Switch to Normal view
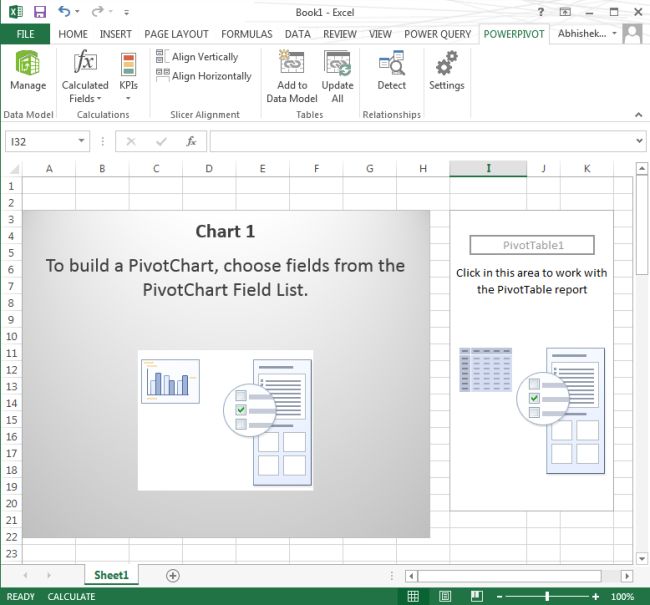 [413, 596]
